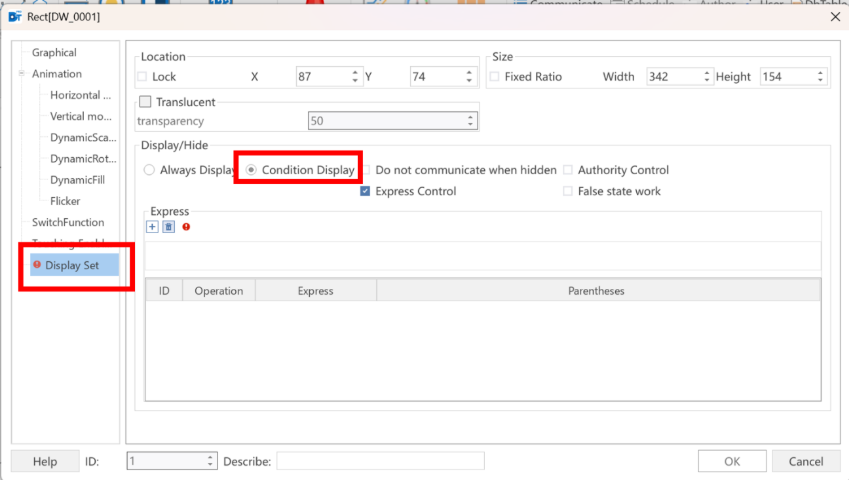Viewport: 849px width, 480px height.
Task: Collapse the Animation tree node
Action: tap(22, 73)
